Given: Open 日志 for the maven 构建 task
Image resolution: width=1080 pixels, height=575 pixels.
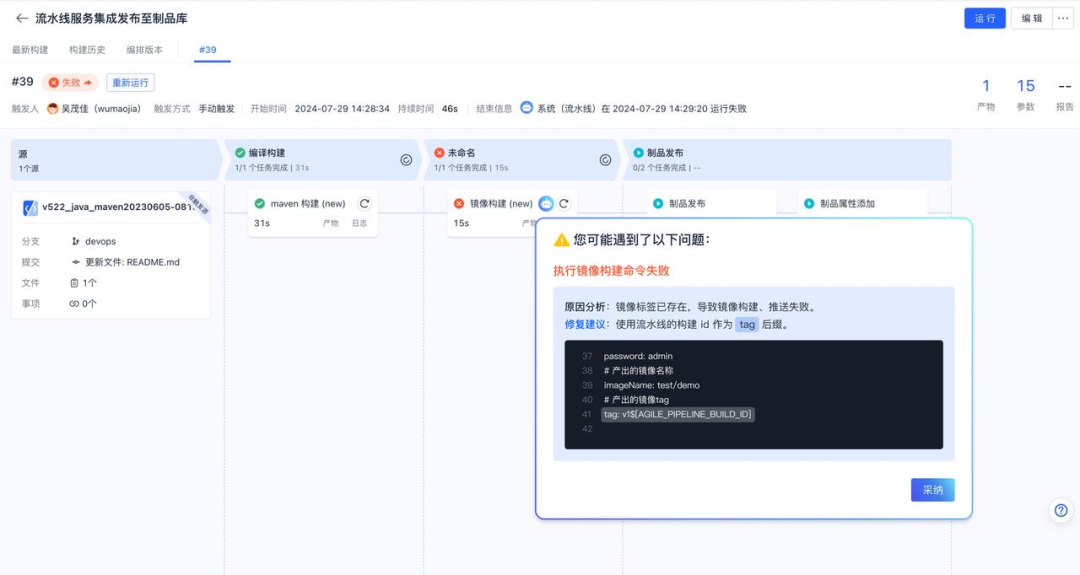Looking at the screenshot, I should pos(359,224).
